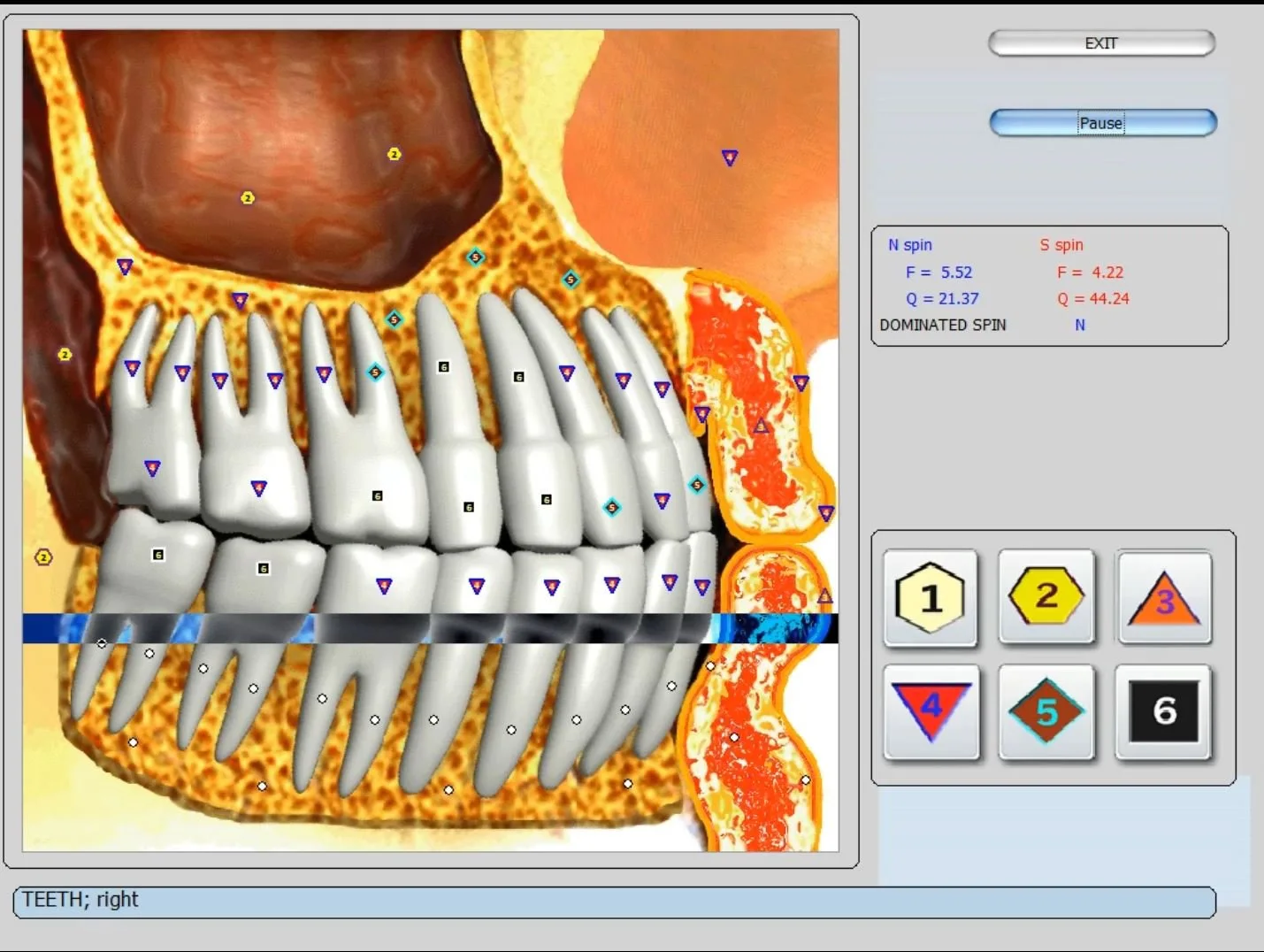Click the outlined yellow 2 marker beside the lower rear molar
The height and width of the screenshot is (952, 1264).
(43, 557)
